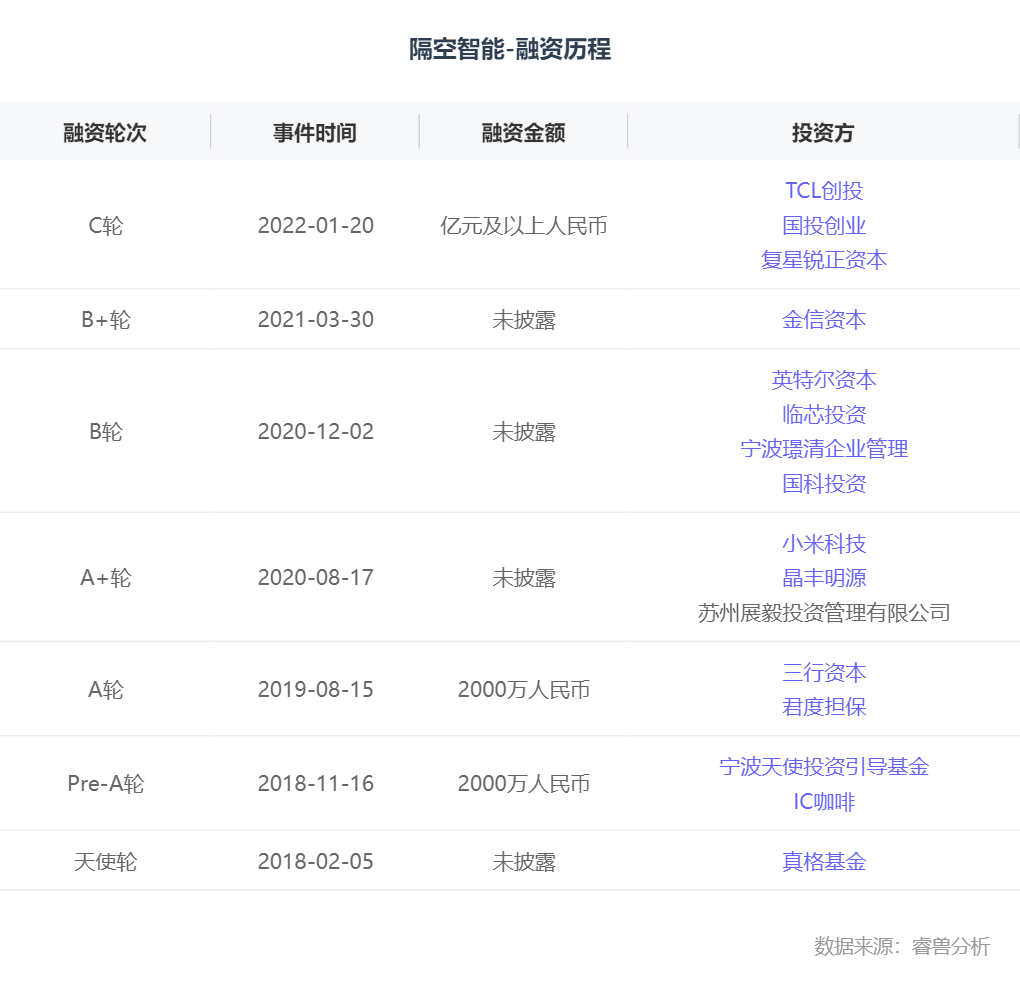Image resolution: width=1020 pixels, height=1000 pixels.
Task: Select the date 2021-03-30
Action: pos(315,319)
